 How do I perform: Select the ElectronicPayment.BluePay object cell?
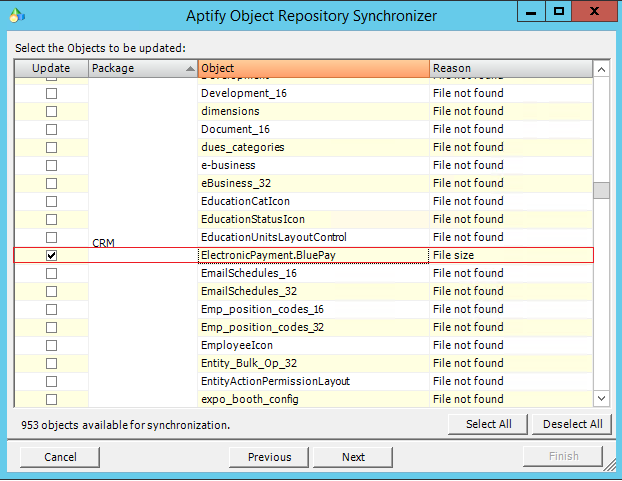point(313,255)
